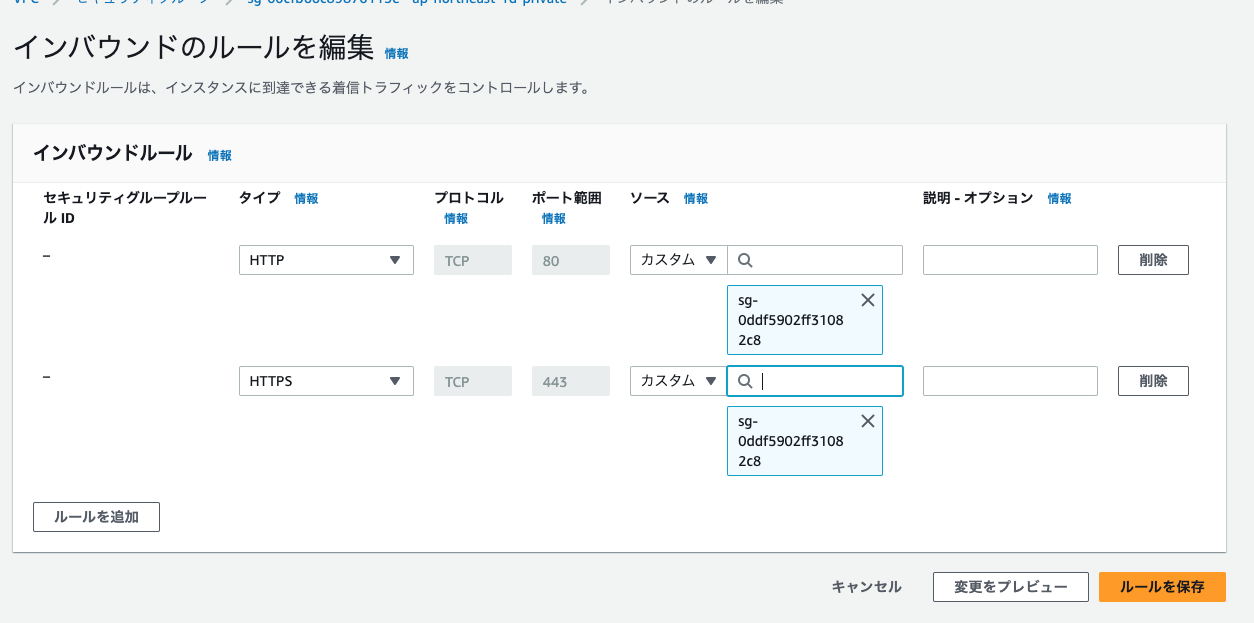Click ルールを追加 to add a rule
Image resolution: width=1254 pixels, height=623 pixels.
coord(96,517)
